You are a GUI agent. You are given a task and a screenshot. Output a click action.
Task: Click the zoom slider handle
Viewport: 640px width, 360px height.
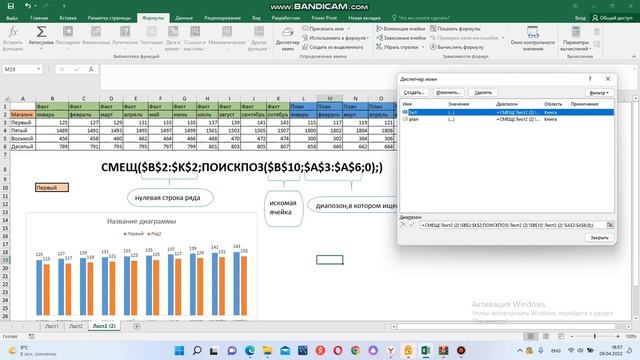tap(595, 336)
